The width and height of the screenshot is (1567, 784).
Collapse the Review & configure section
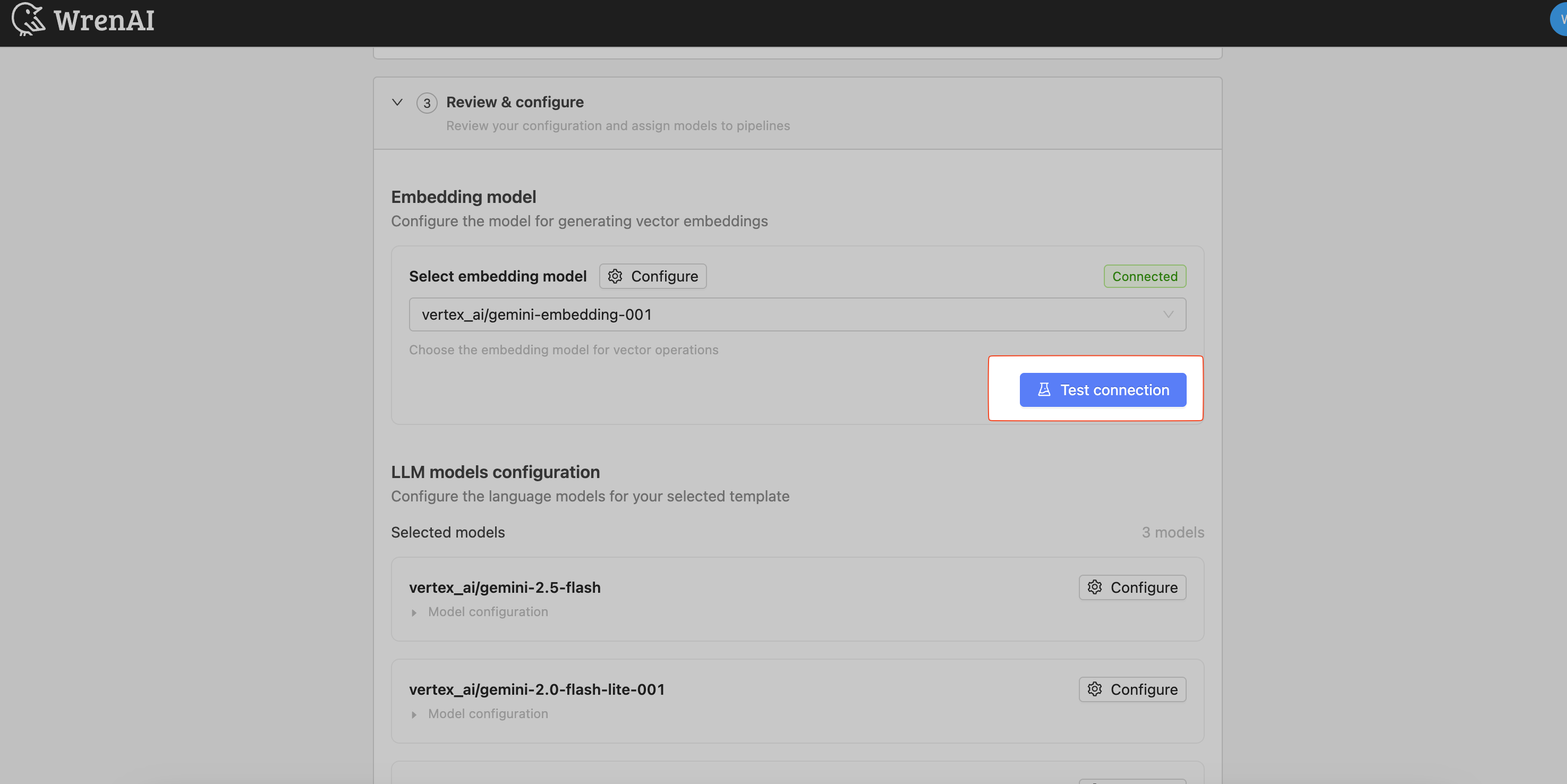[x=397, y=102]
